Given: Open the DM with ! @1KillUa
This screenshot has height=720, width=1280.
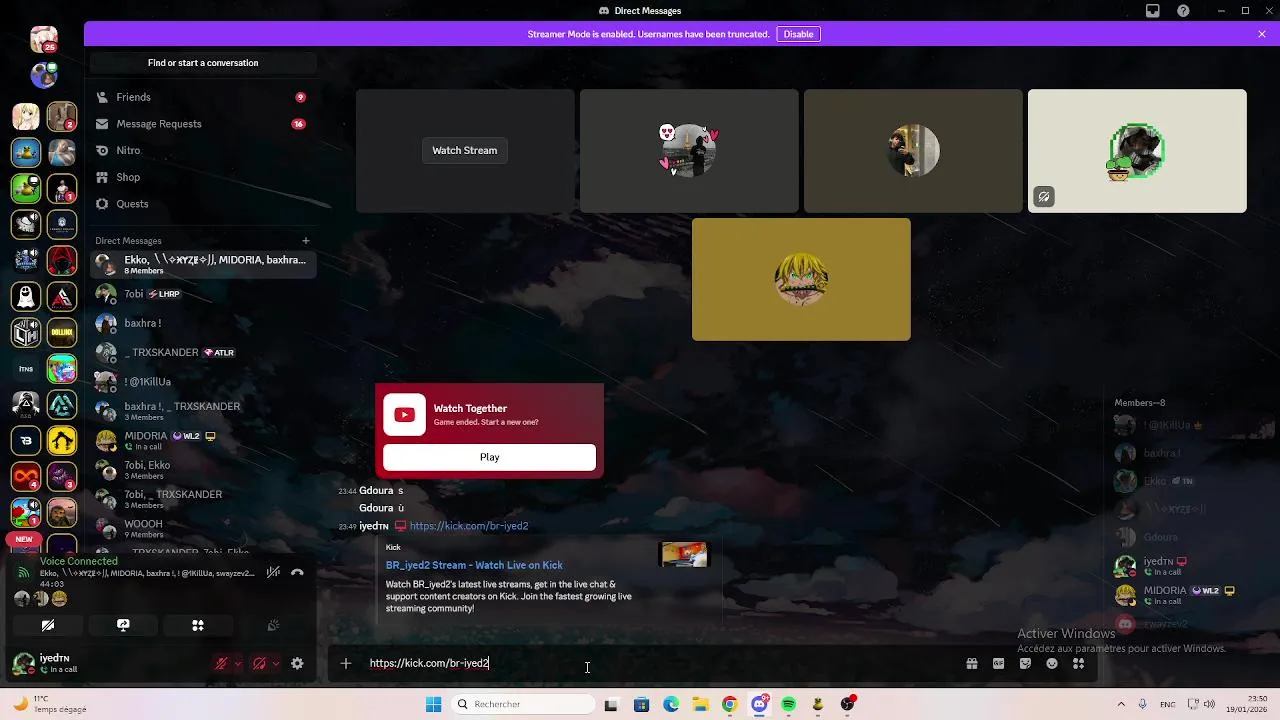Looking at the screenshot, I should coord(203,382).
